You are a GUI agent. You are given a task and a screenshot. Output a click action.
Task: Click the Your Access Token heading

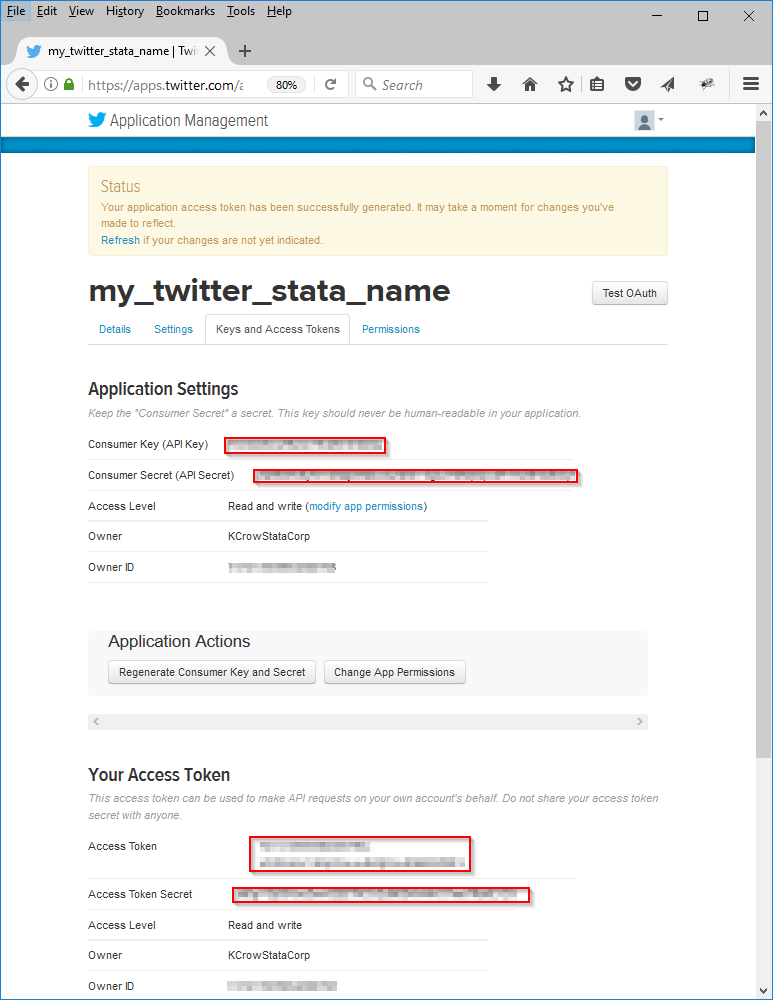tap(159, 775)
